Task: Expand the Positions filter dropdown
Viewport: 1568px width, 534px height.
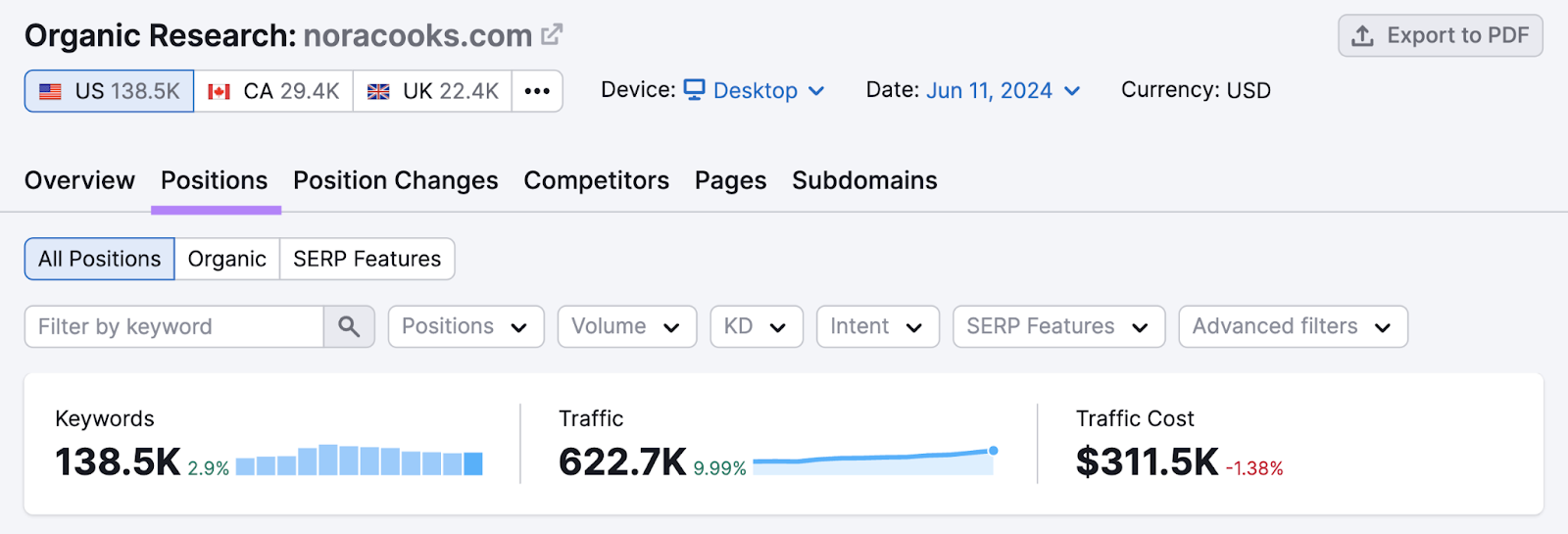Action: pos(465,326)
